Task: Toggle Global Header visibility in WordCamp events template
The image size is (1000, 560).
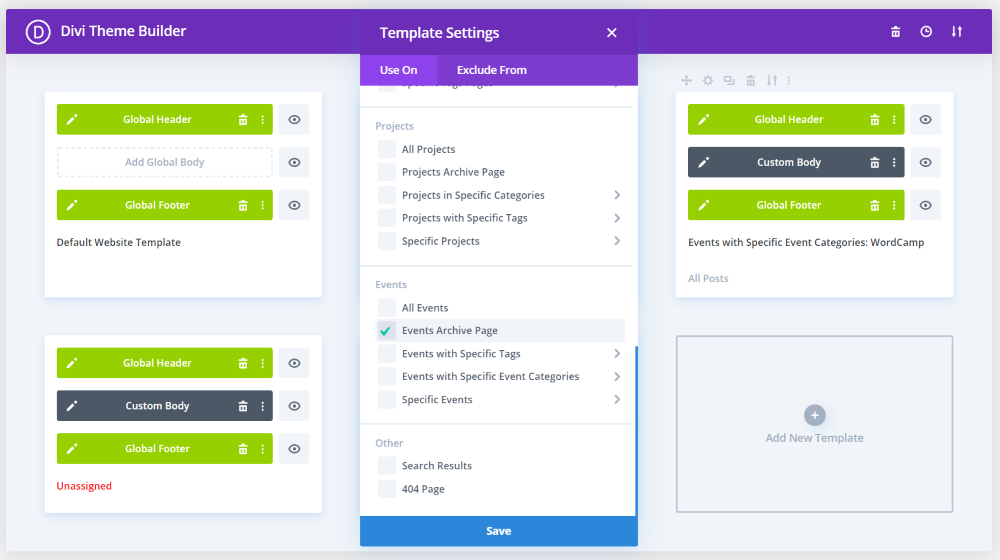Action: [925, 119]
